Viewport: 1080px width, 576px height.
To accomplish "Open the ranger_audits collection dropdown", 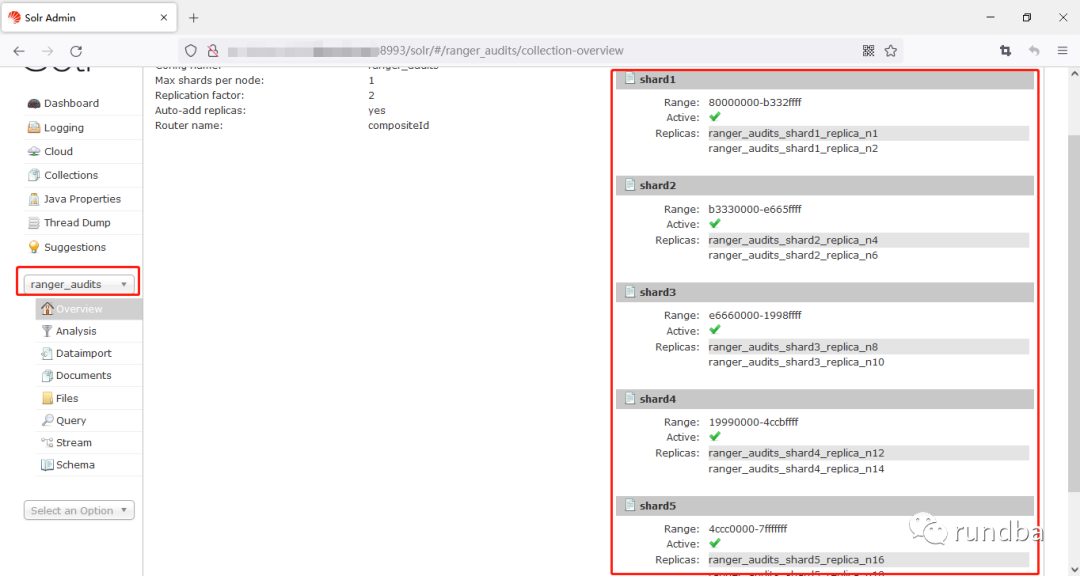I will 79,284.
